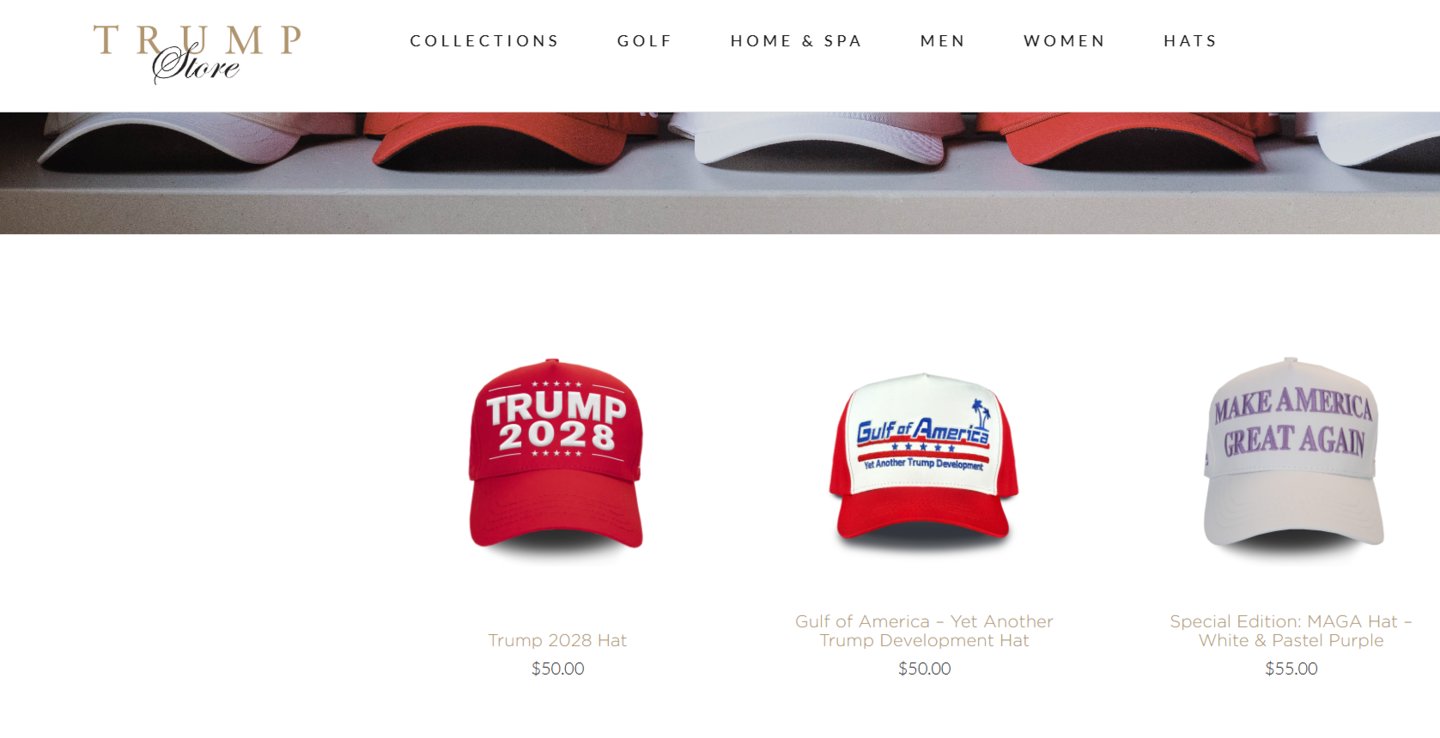
Task: Click the $50.00 price under Trump 2028 Hat
Action: [x=557, y=669]
